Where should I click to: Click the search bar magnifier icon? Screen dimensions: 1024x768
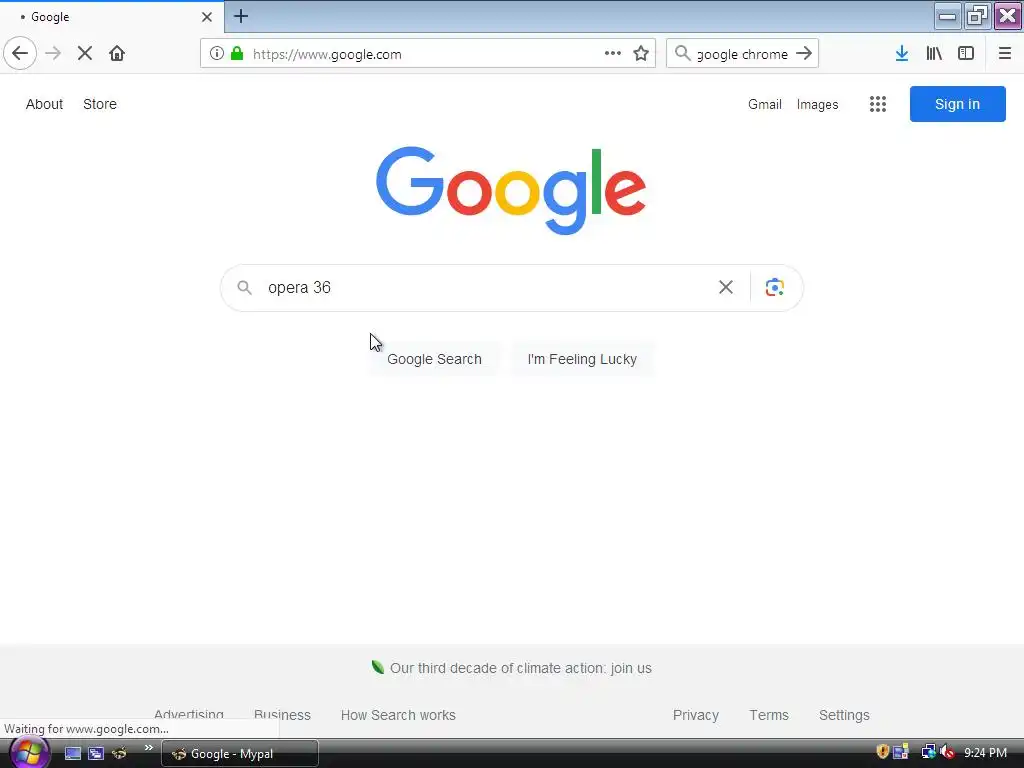coord(682,54)
